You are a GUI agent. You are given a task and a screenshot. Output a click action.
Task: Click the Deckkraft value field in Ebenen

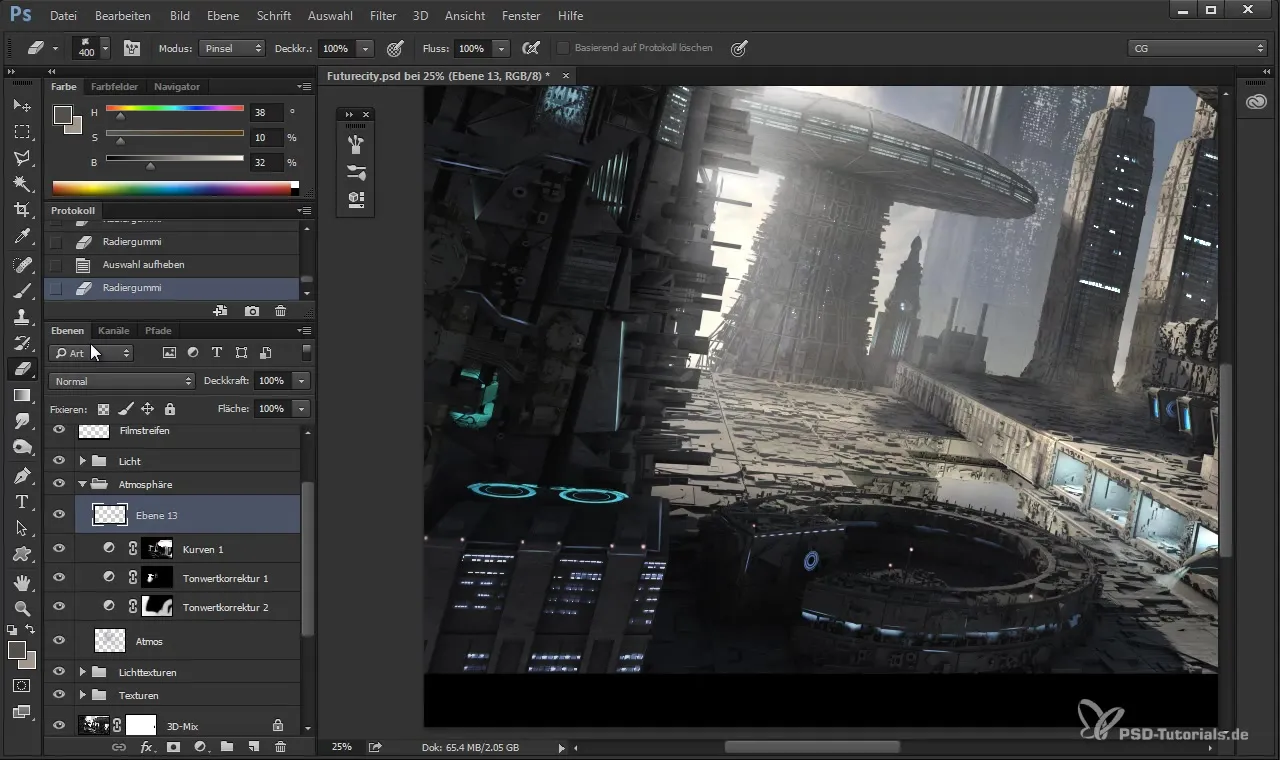(x=270, y=381)
